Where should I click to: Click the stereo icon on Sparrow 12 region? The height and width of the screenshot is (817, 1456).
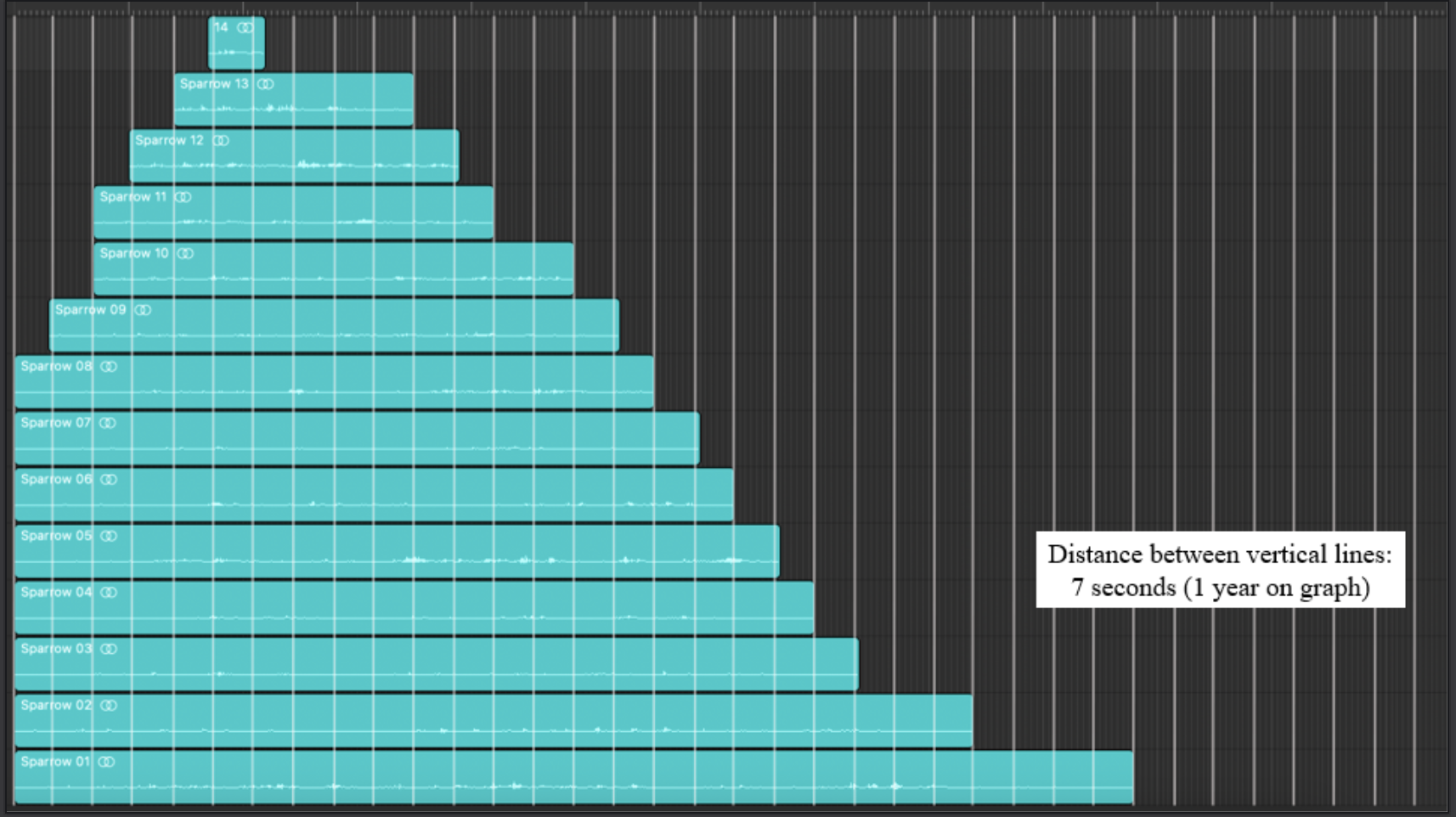point(221,140)
